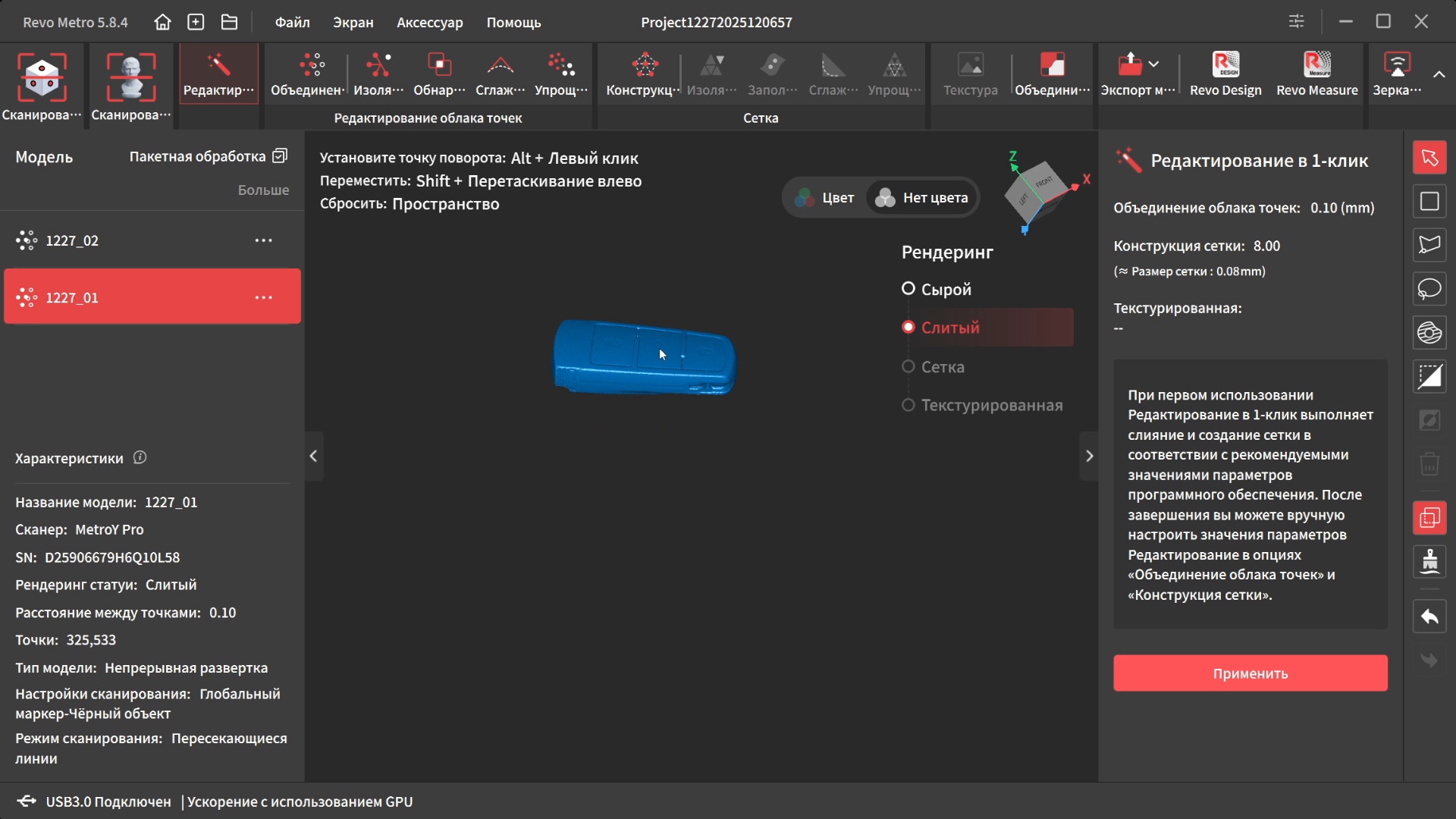Viewport: 1456px width, 819px height.
Task: Select the lasso selection tool in sidebar
Action: (x=1429, y=289)
